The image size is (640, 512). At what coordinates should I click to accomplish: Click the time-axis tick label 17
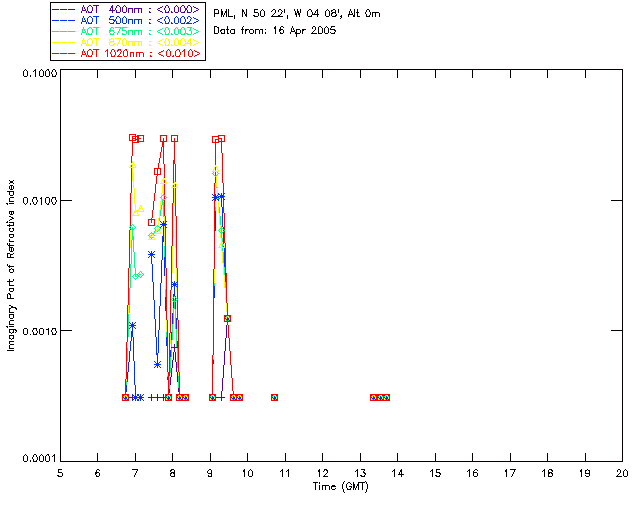[x=510, y=473]
